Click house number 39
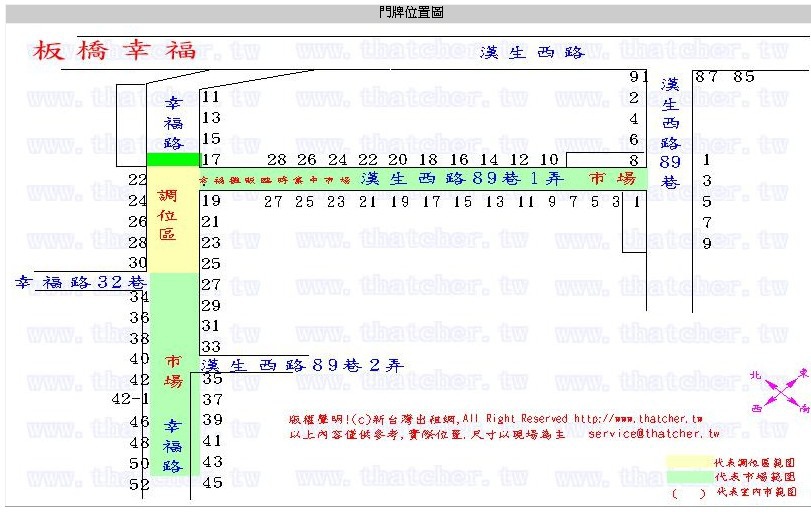 click(x=213, y=419)
